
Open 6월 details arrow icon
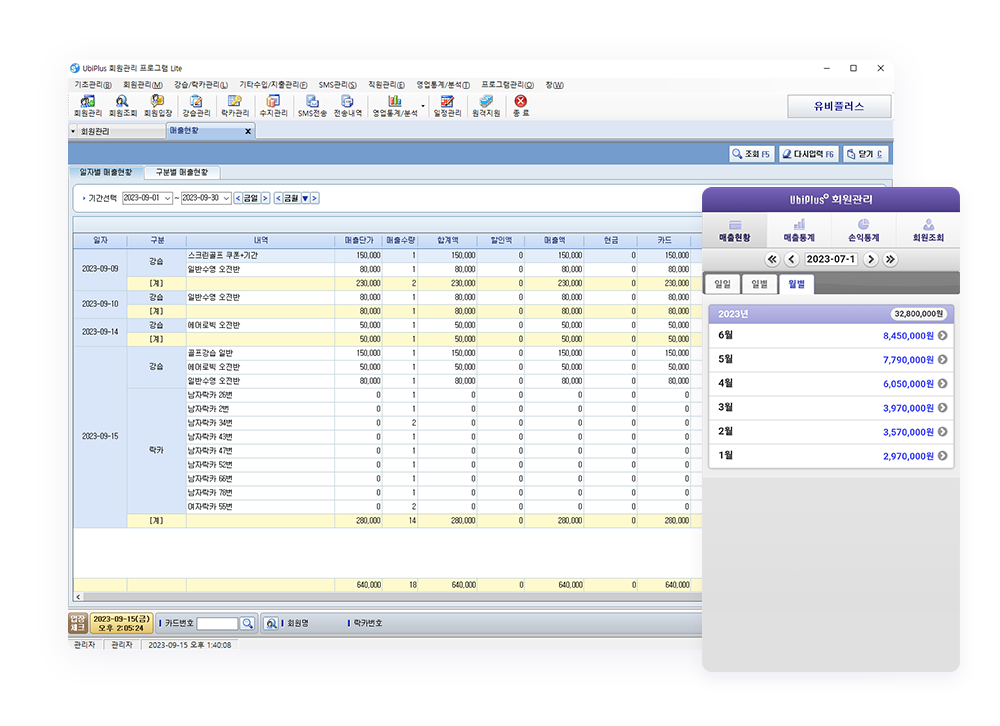pyautogui.click(x=943, y=336)
